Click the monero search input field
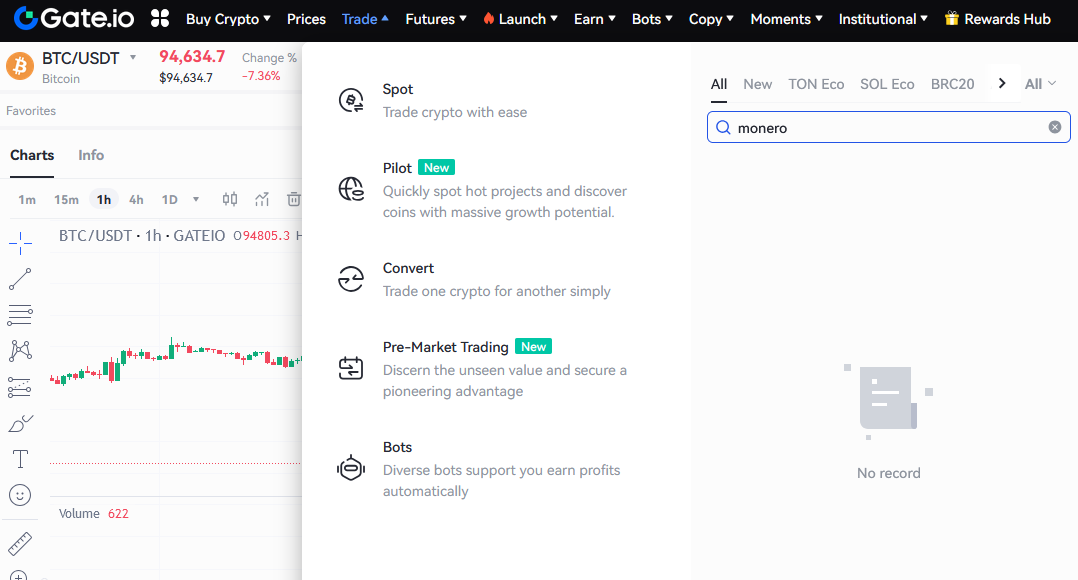Viewport: 1078px width, 580px height. pyautogui.click(x=885, y=127)
